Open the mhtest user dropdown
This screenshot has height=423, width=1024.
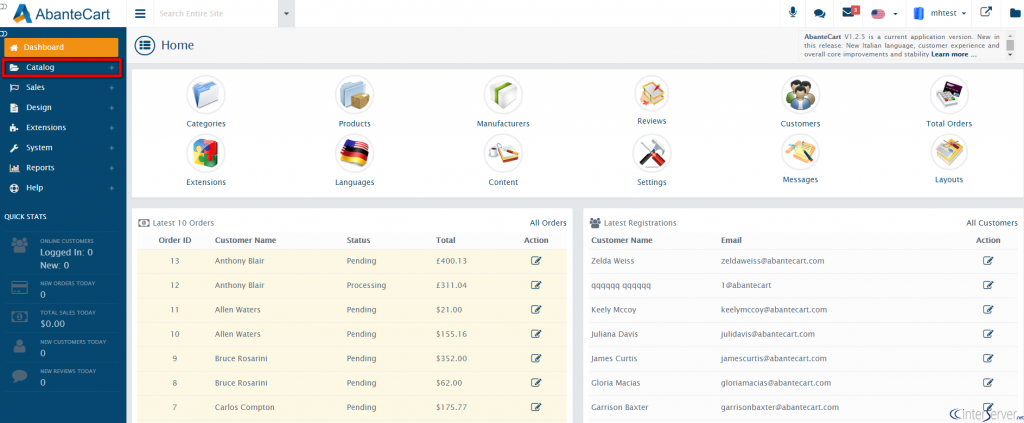tap(940, 13)
